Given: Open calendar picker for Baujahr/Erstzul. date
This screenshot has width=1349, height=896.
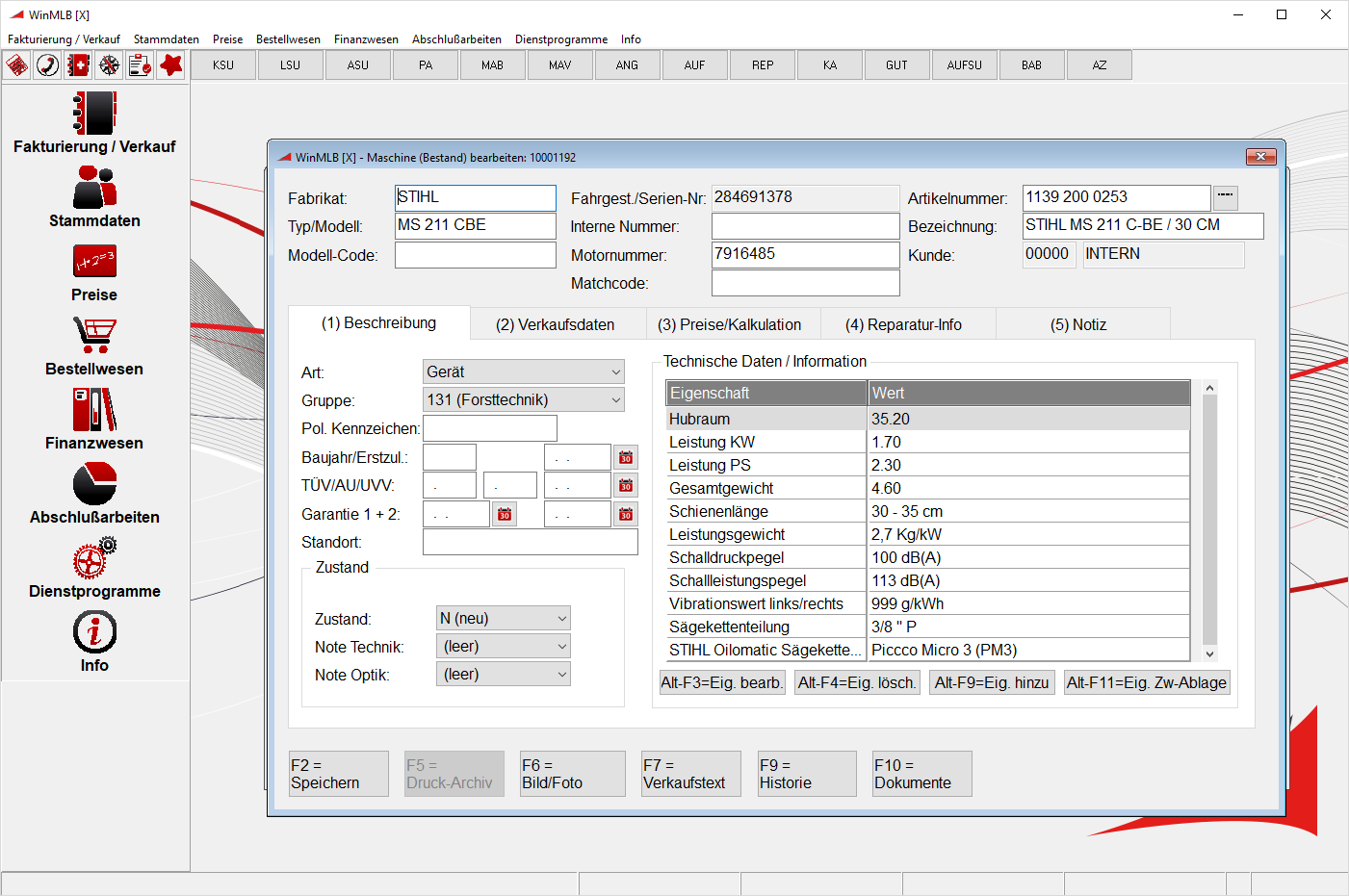Looking at the screenshot, I should [x=626, y=457].
